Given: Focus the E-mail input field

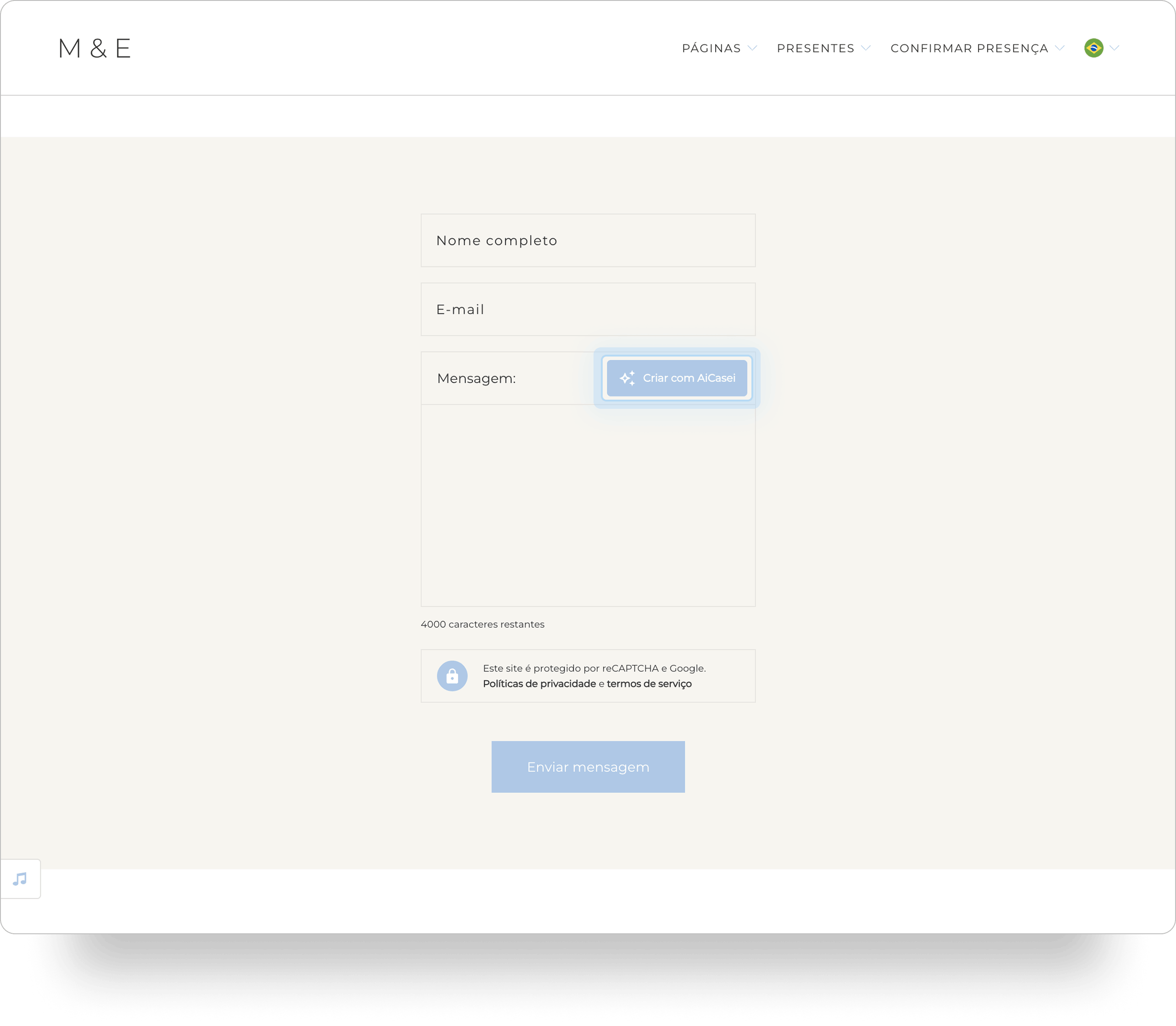Looking at the screenshot, I should [588, 309].
